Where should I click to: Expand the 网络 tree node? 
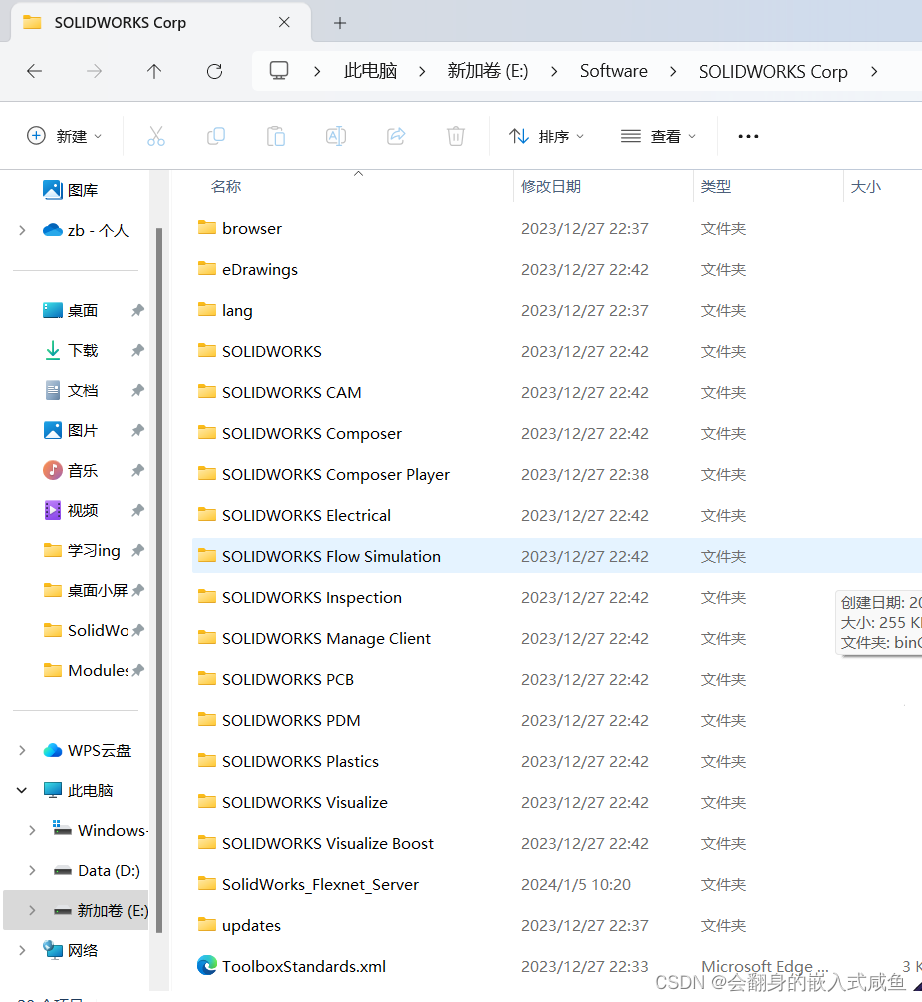[x=22, y=950]
